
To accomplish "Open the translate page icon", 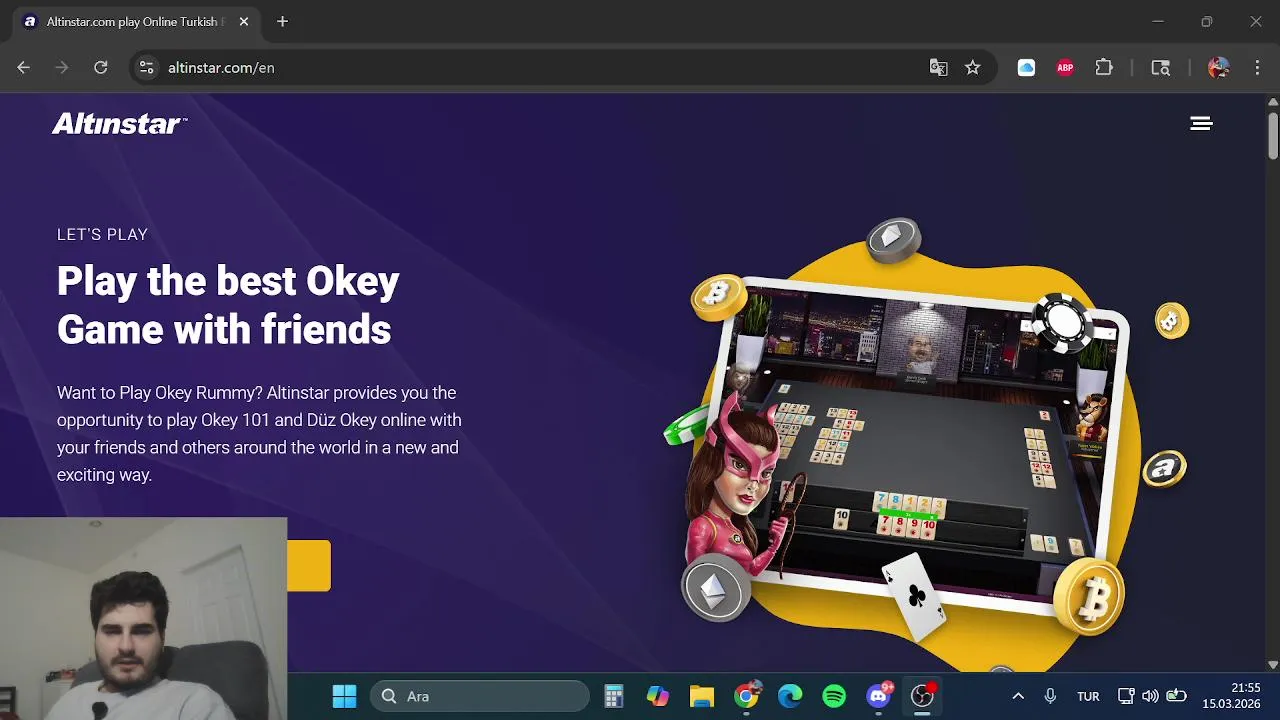I will tap(938, 67).
